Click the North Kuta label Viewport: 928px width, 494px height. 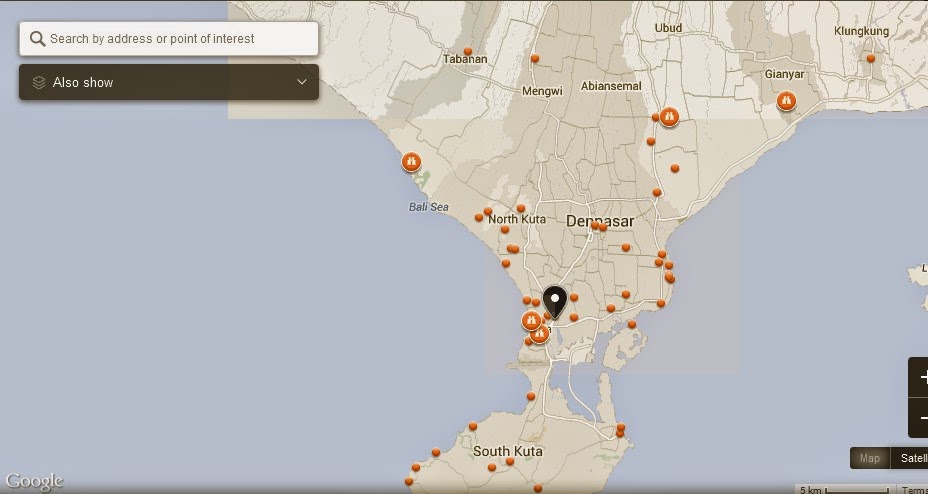pyautogui.click(x=517, y=219)
